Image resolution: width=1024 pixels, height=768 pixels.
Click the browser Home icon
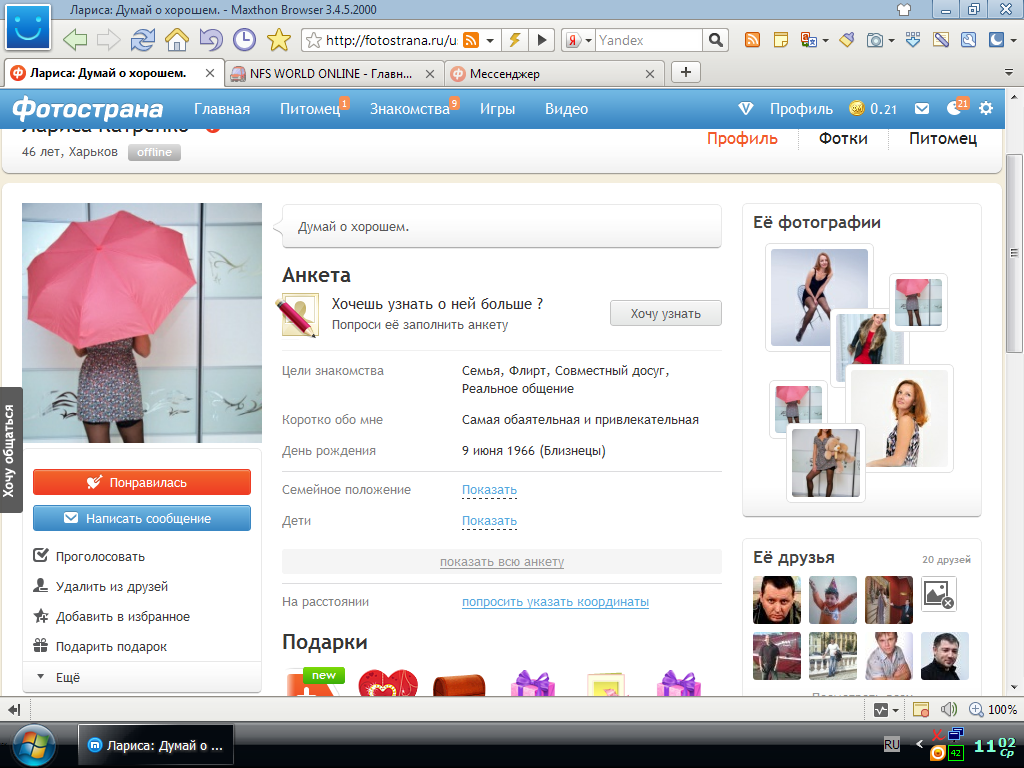(x=177, y=40)
